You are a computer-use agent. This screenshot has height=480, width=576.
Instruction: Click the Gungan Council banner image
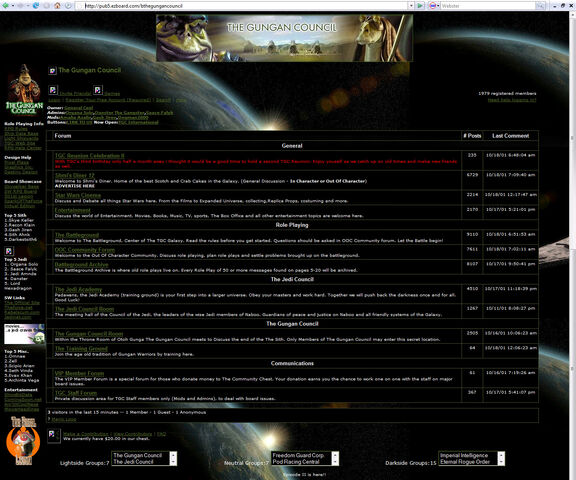[x=284, y=38]
